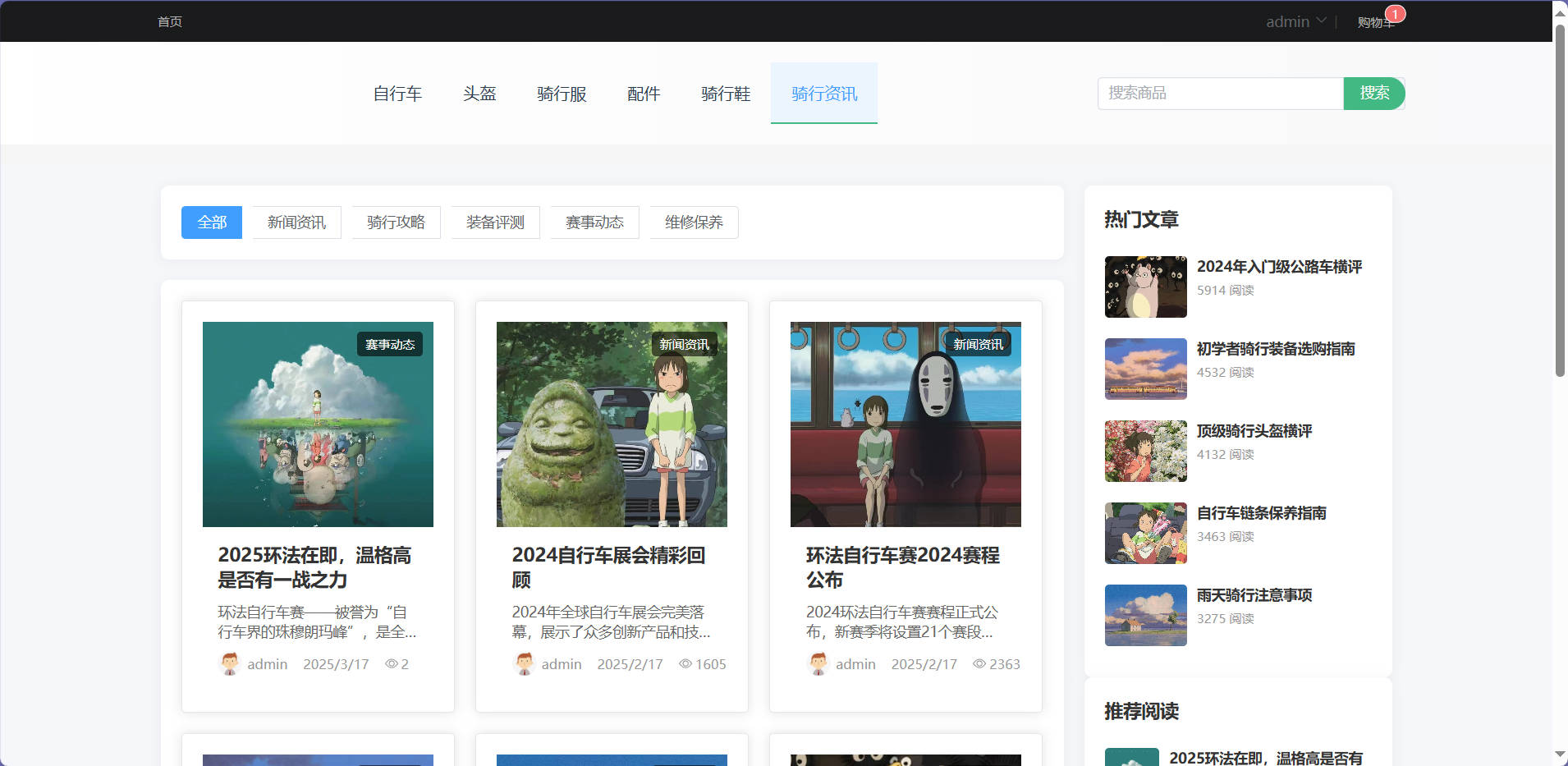Select the 骑行资讯 navigation tab
Image resolution: width=1568 pixels, height=766 pixels.
click(824, 94)
